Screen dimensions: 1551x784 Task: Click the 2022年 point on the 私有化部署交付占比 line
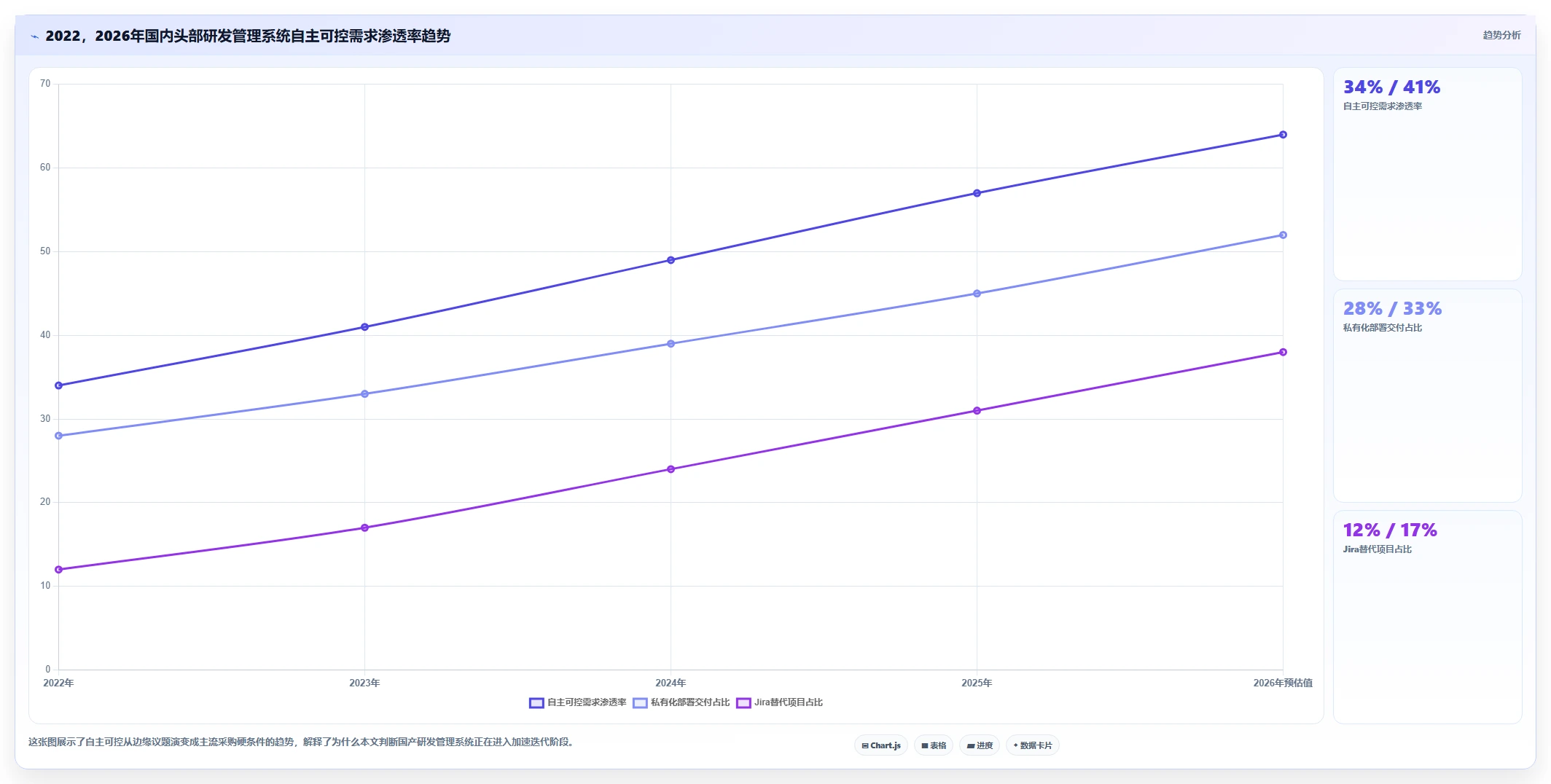click(59, 436)
